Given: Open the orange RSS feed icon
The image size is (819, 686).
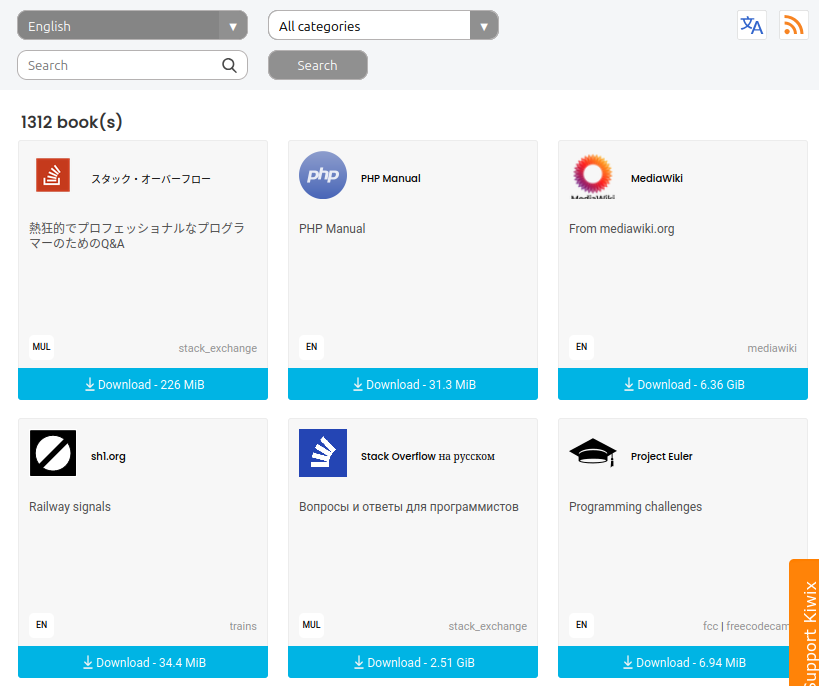Looking at the screenshot, I should point(793,25).
